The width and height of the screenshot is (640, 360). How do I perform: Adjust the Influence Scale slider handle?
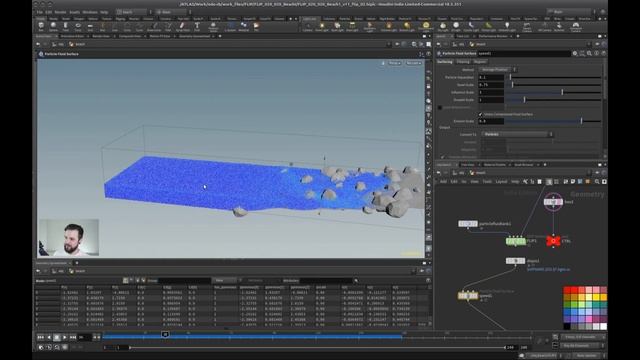coord(562,92)
